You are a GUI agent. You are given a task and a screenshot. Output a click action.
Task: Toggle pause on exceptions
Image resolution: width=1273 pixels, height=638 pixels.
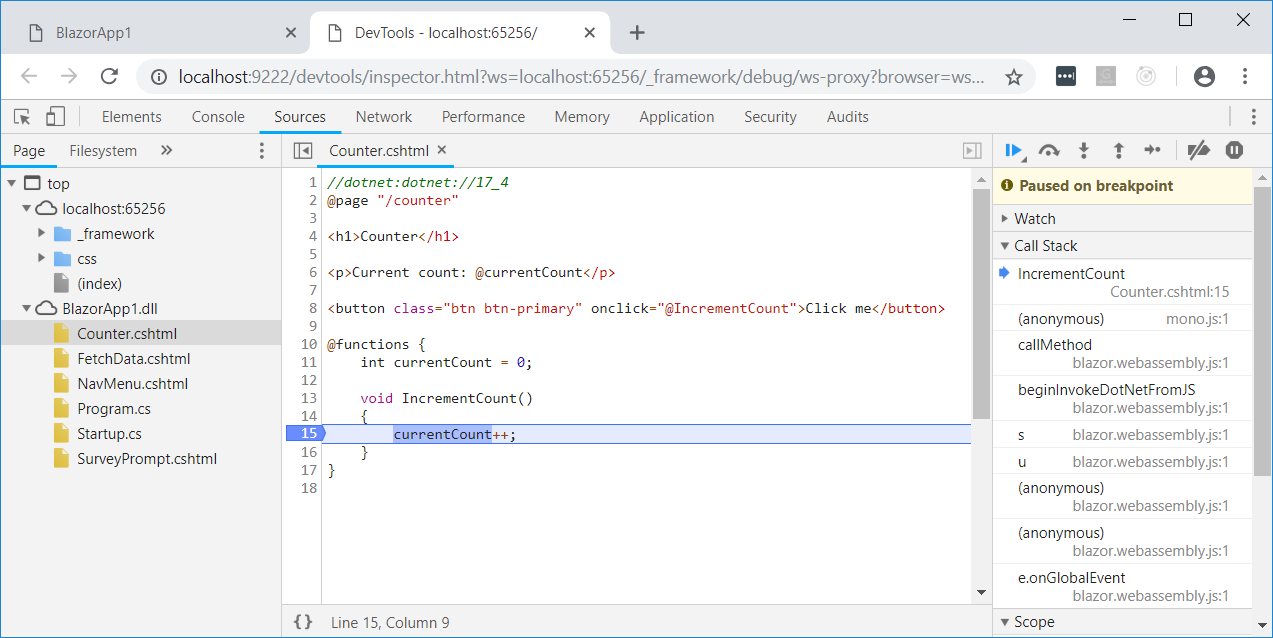(1233, 150)
